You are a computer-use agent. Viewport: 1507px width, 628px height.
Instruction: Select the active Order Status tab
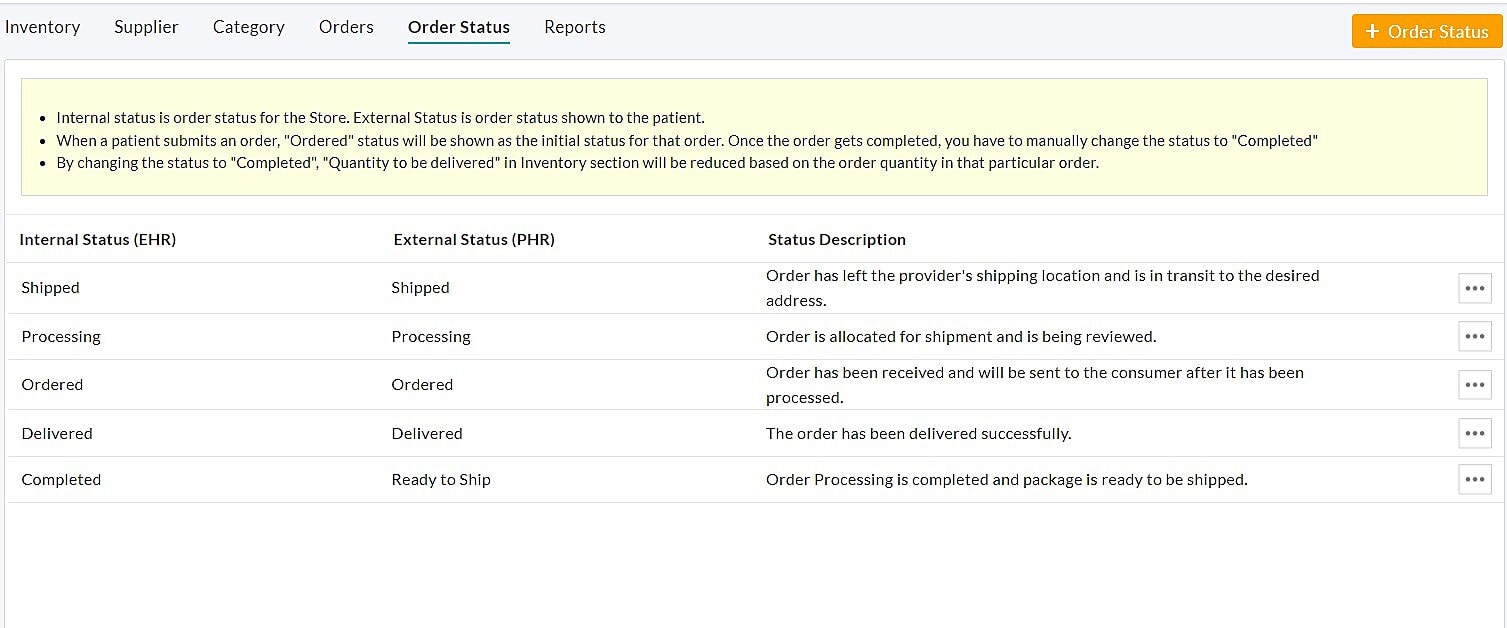(x=458, y=27)
